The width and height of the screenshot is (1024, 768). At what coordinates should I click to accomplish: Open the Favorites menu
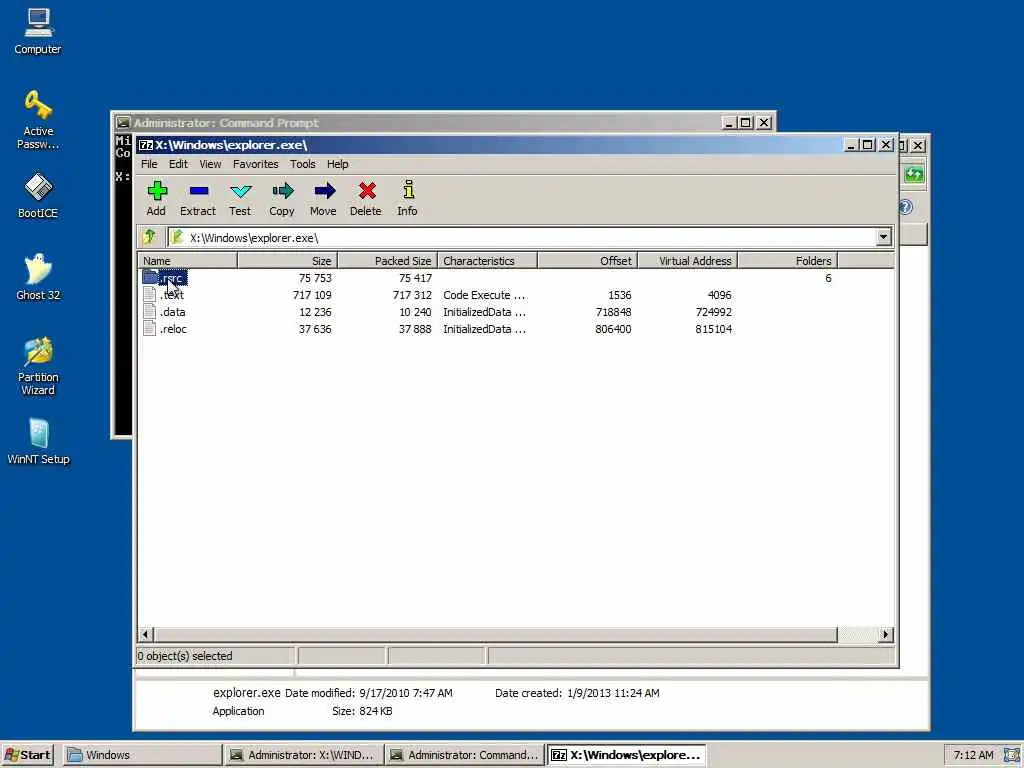coord(255,164)
